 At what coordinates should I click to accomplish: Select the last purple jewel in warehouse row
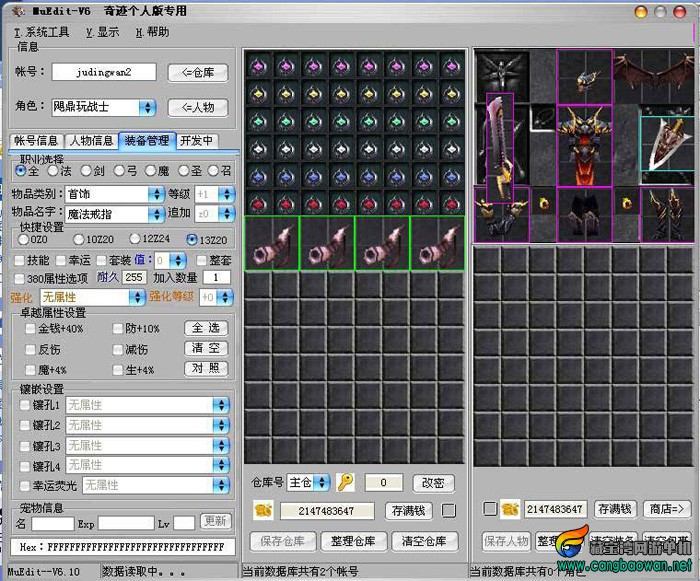(x=451, y=66)
